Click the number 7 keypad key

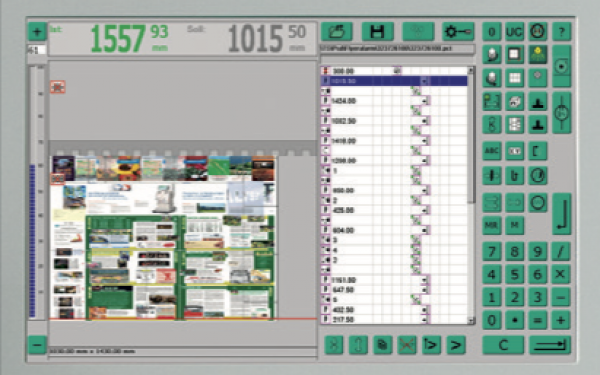coord(492,252)
